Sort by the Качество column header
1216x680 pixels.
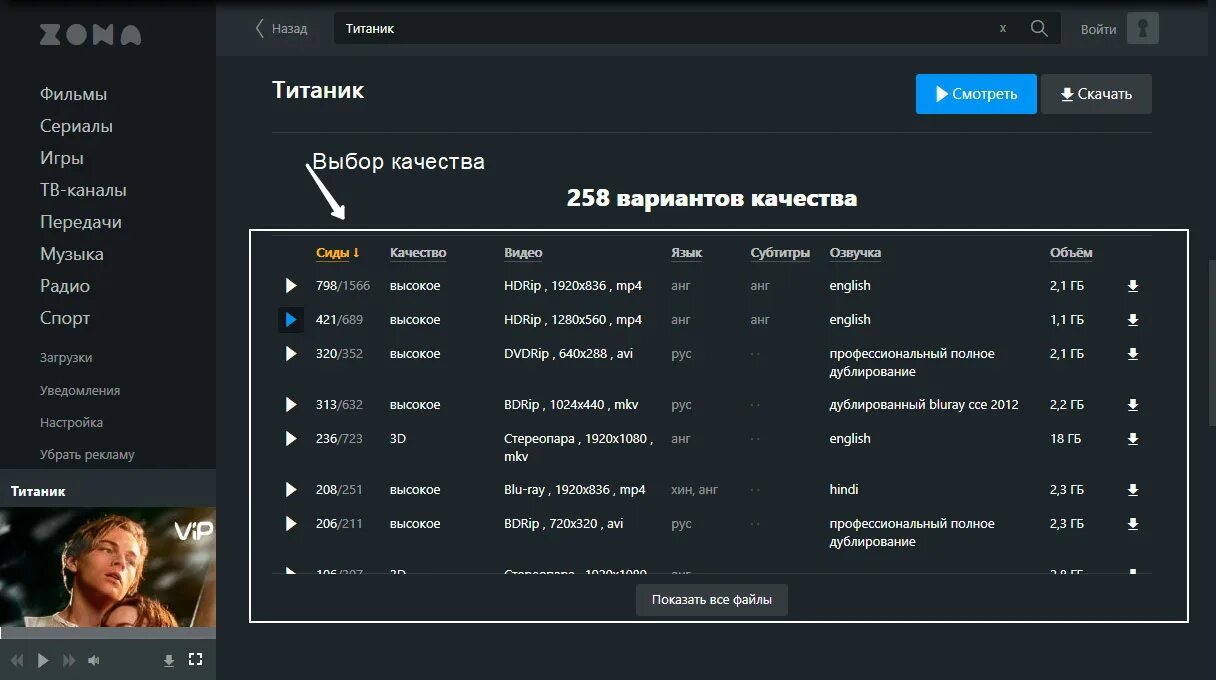(418, 253)
